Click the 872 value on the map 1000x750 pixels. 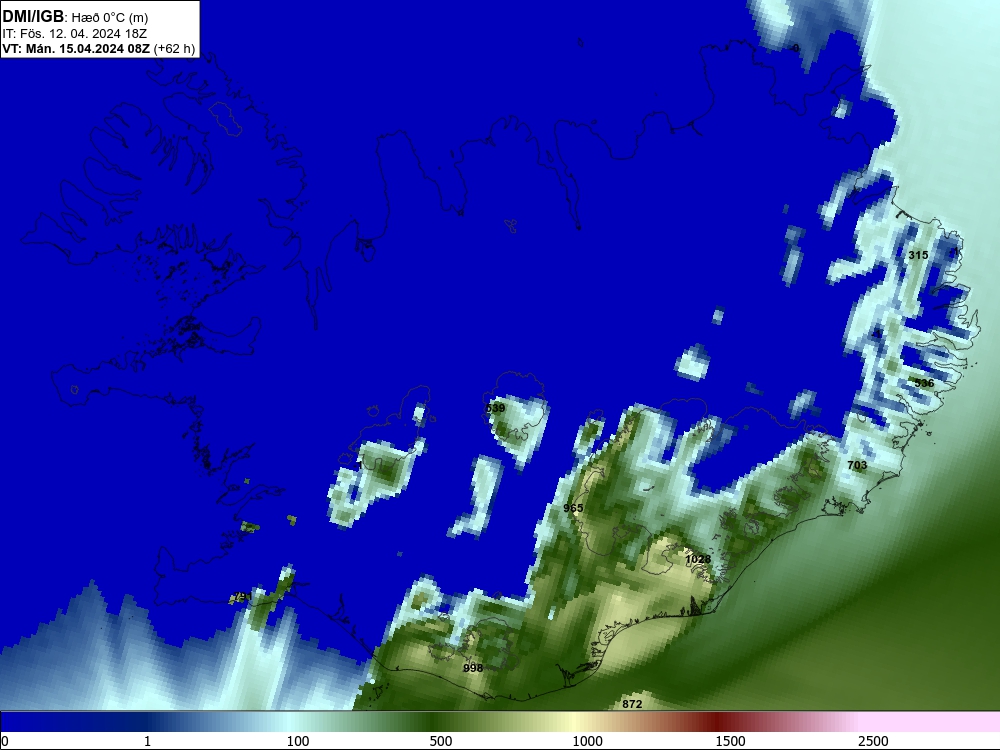click(x=632, y=704)
